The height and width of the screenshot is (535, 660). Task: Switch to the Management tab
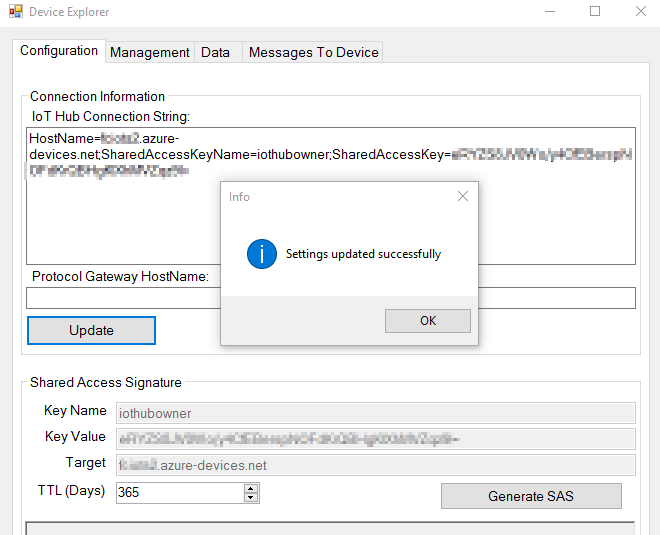150,52
